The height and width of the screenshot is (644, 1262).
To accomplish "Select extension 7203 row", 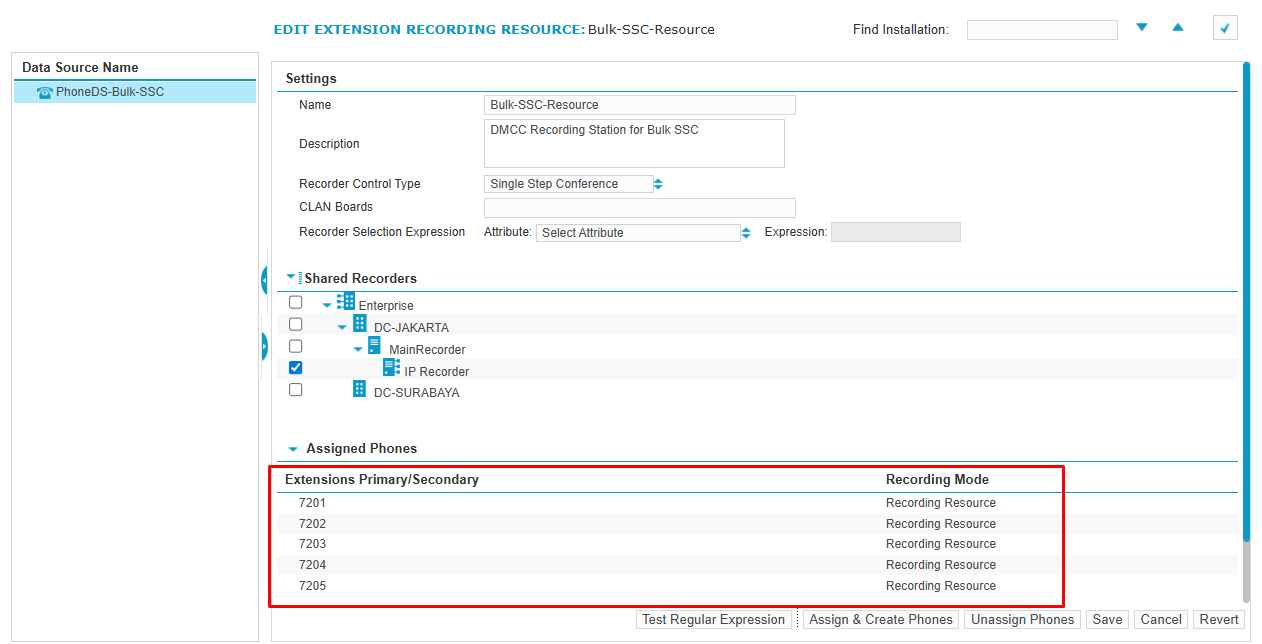I will coord(312,544).
